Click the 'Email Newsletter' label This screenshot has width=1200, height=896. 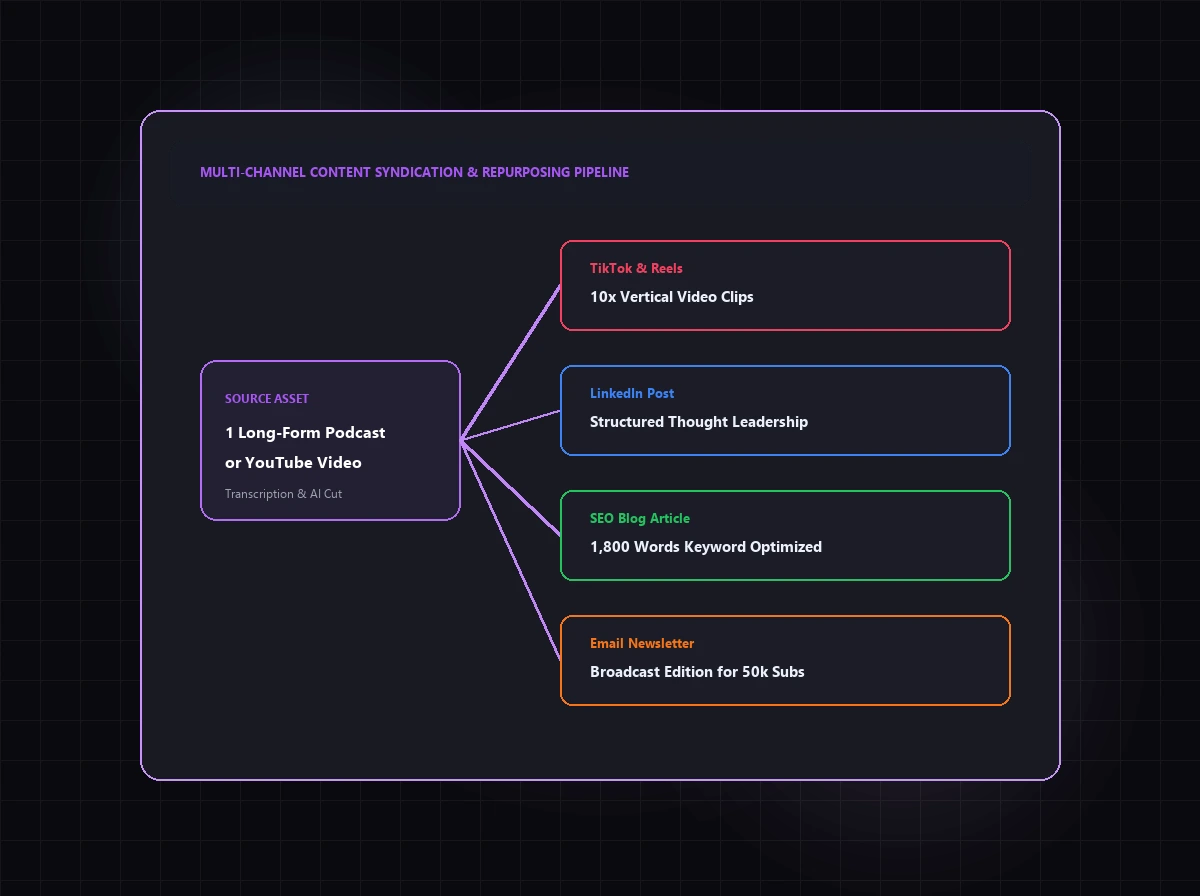pyautogui.click(x=642, y=644)
